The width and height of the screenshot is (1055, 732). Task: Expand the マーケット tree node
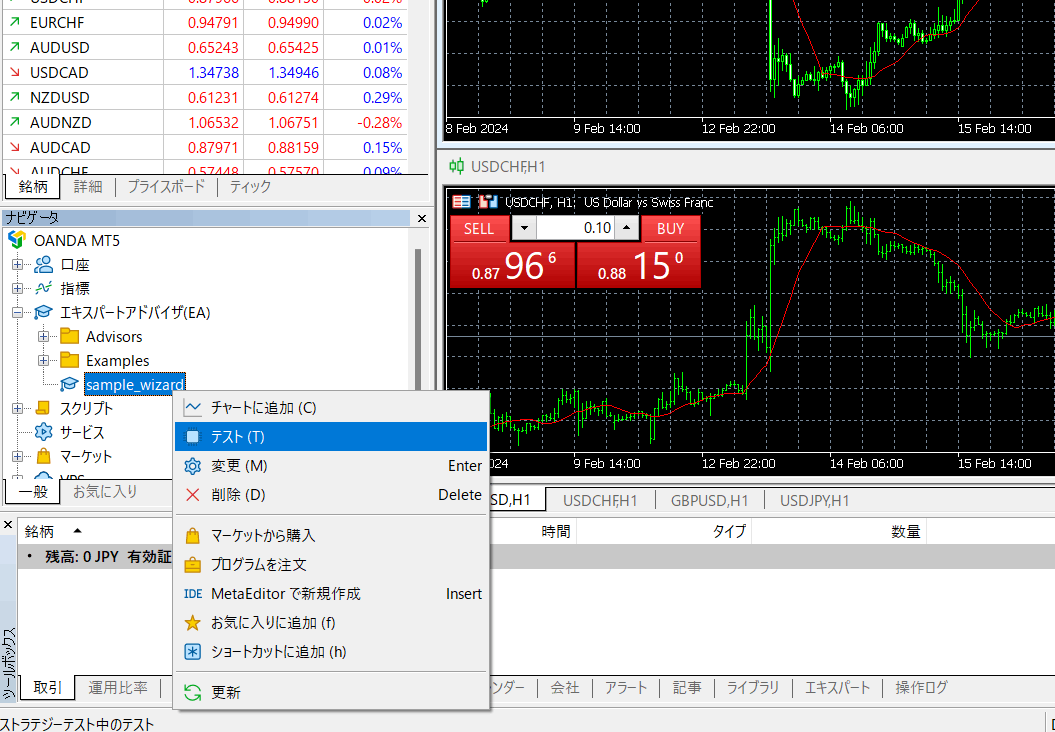pyautogui.click(x=17, y=456)
